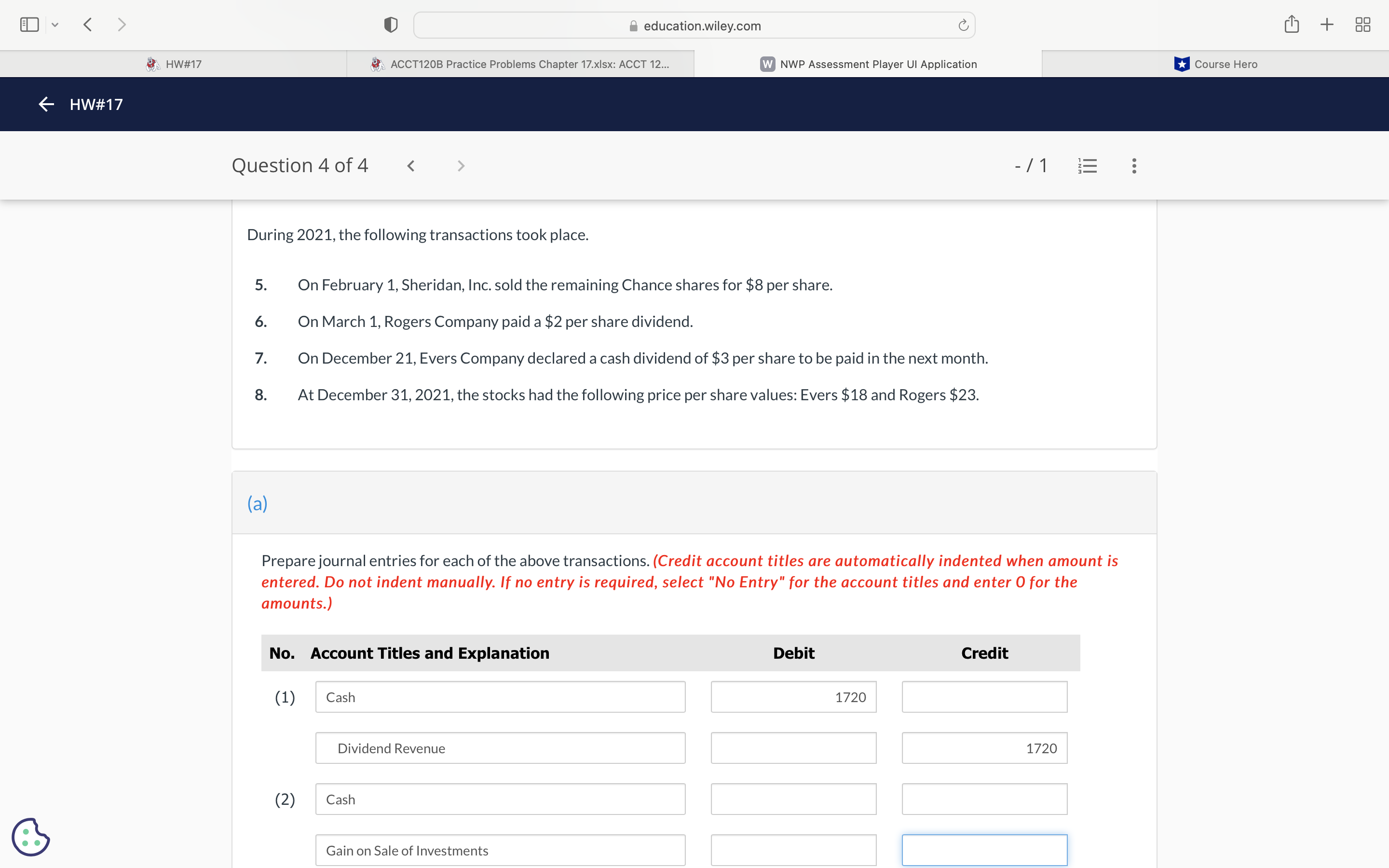This screenshot has height=868, width=1389.
Task: Open the sidebar options dropdown chevron
Action: pos(55,25)
